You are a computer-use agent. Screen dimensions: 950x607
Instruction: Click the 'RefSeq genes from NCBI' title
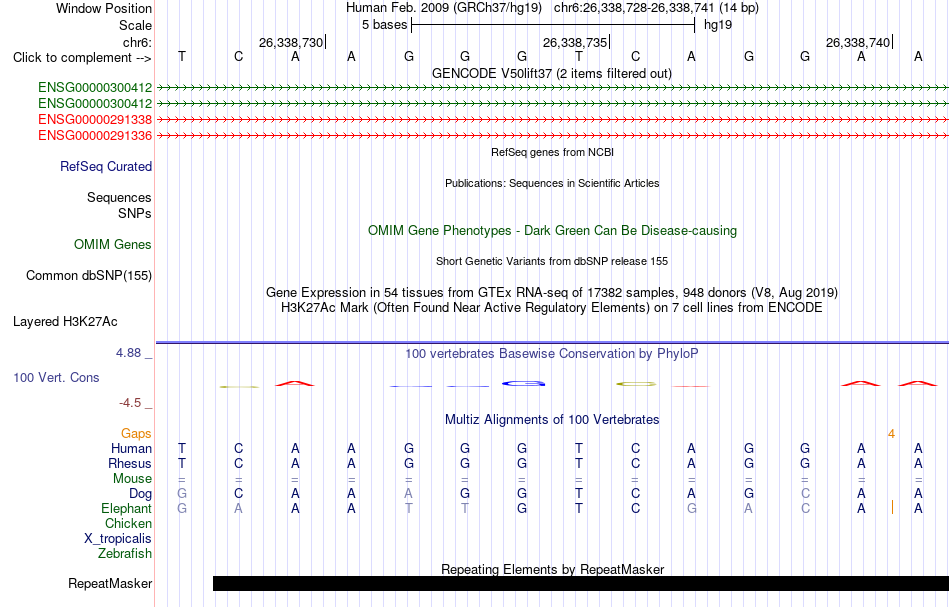[552, 152]
